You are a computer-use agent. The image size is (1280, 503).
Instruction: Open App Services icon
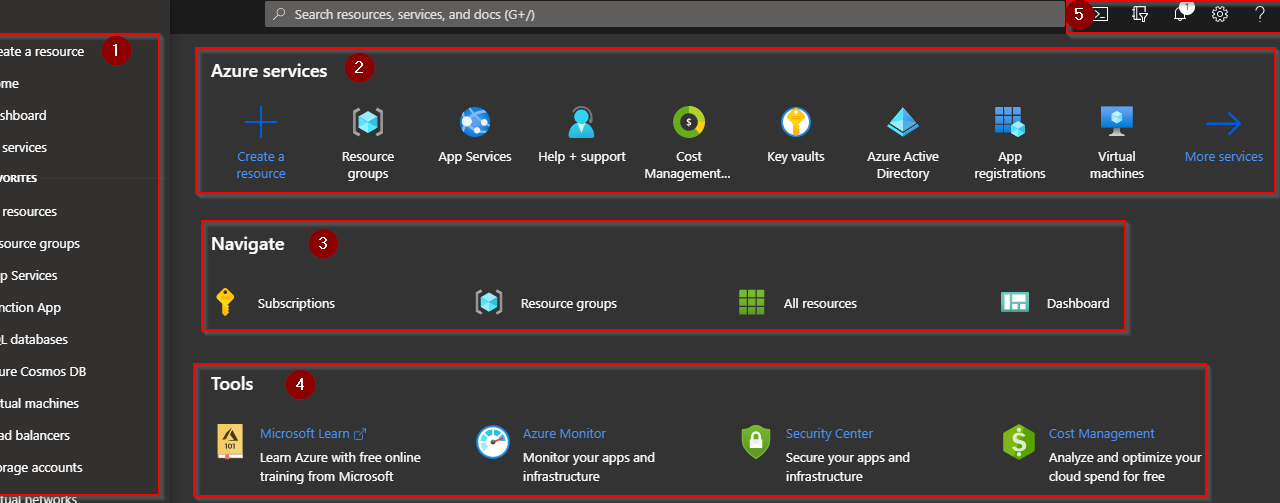click(475, 124)
